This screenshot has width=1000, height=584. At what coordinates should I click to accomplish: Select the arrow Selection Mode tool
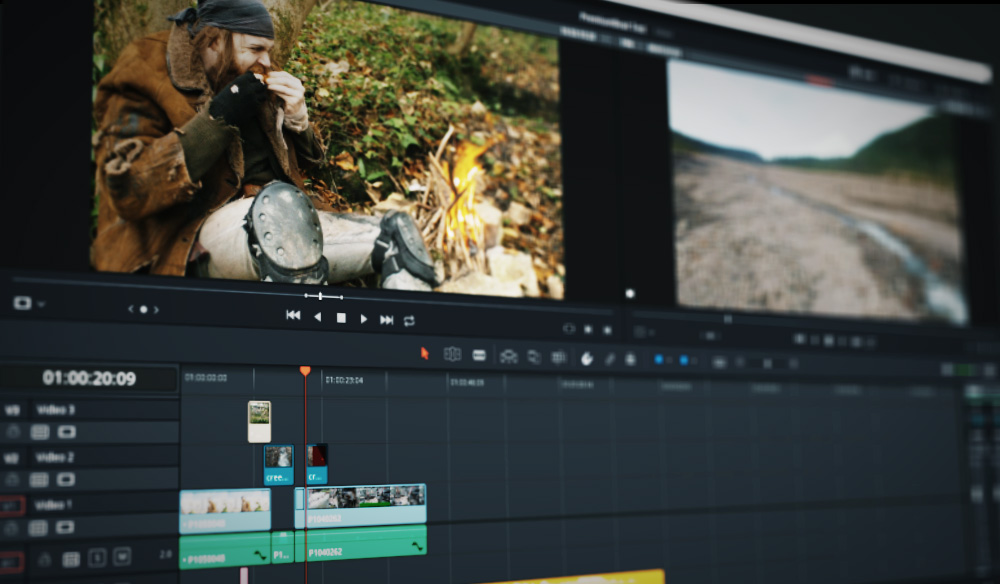coord(425,353)
